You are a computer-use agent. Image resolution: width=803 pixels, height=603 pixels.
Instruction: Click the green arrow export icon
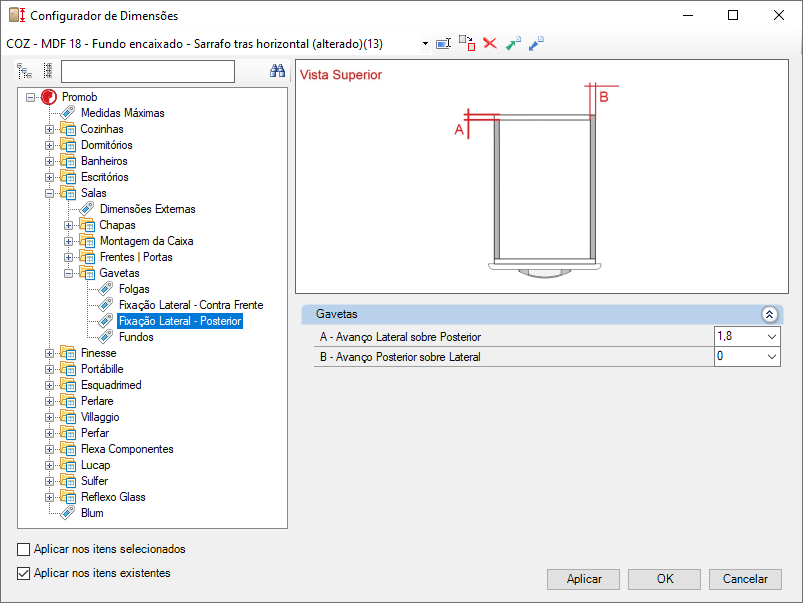(x=513, y=44)
